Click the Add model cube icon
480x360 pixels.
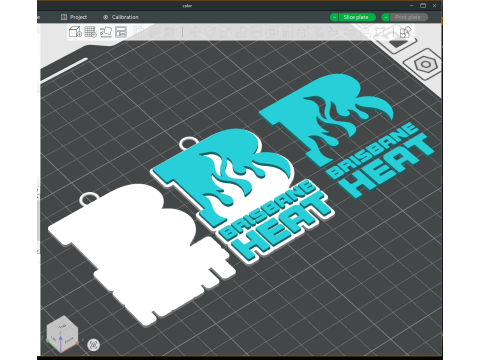pyautogui.click(x=75, y=32)
